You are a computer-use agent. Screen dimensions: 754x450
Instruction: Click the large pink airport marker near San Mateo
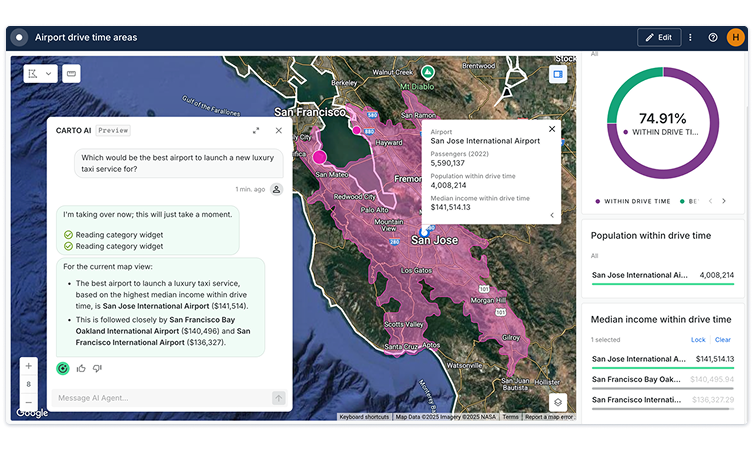click(x=320, y=157)
